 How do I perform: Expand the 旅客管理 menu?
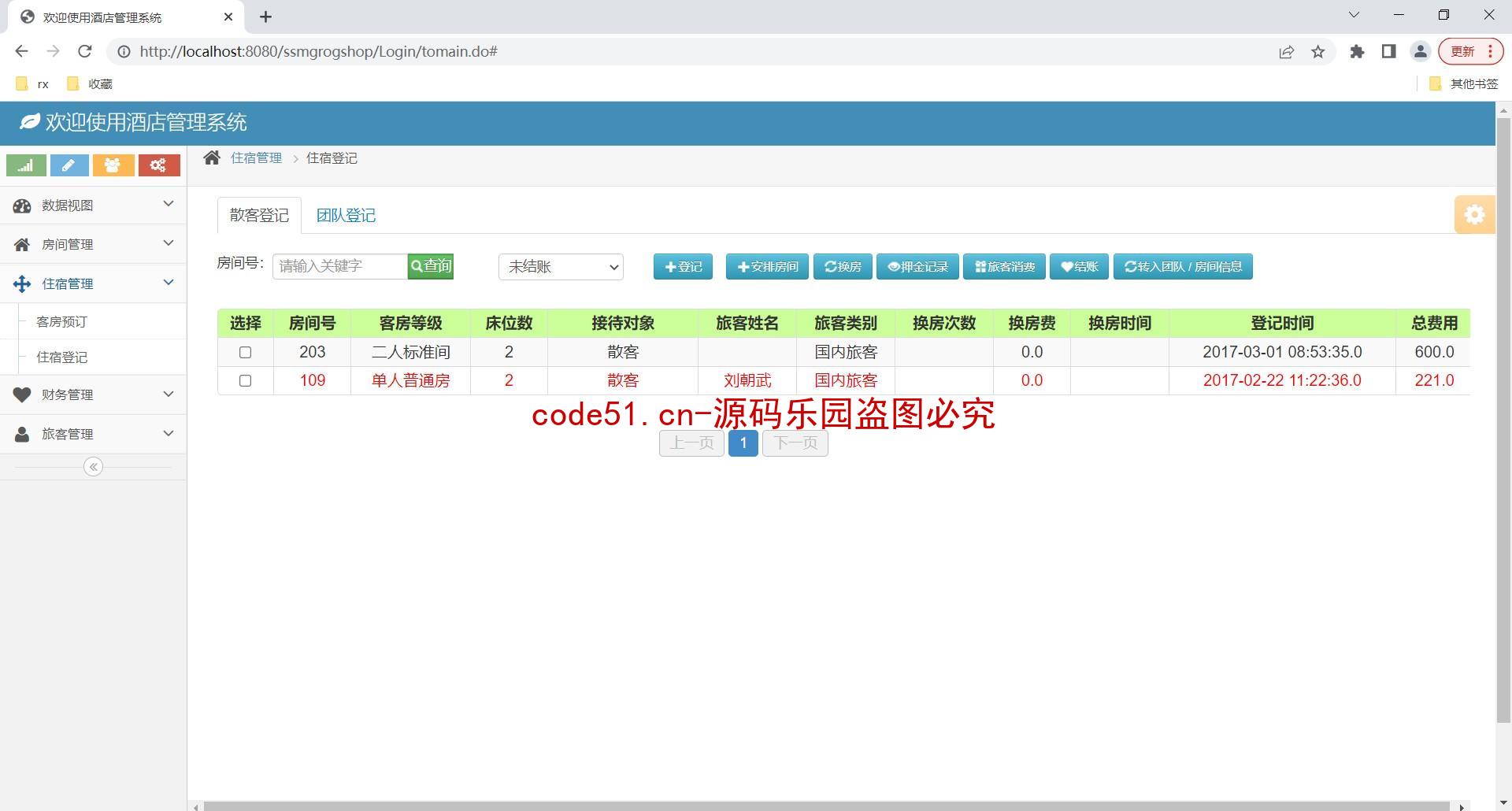[x=93, y=434]
